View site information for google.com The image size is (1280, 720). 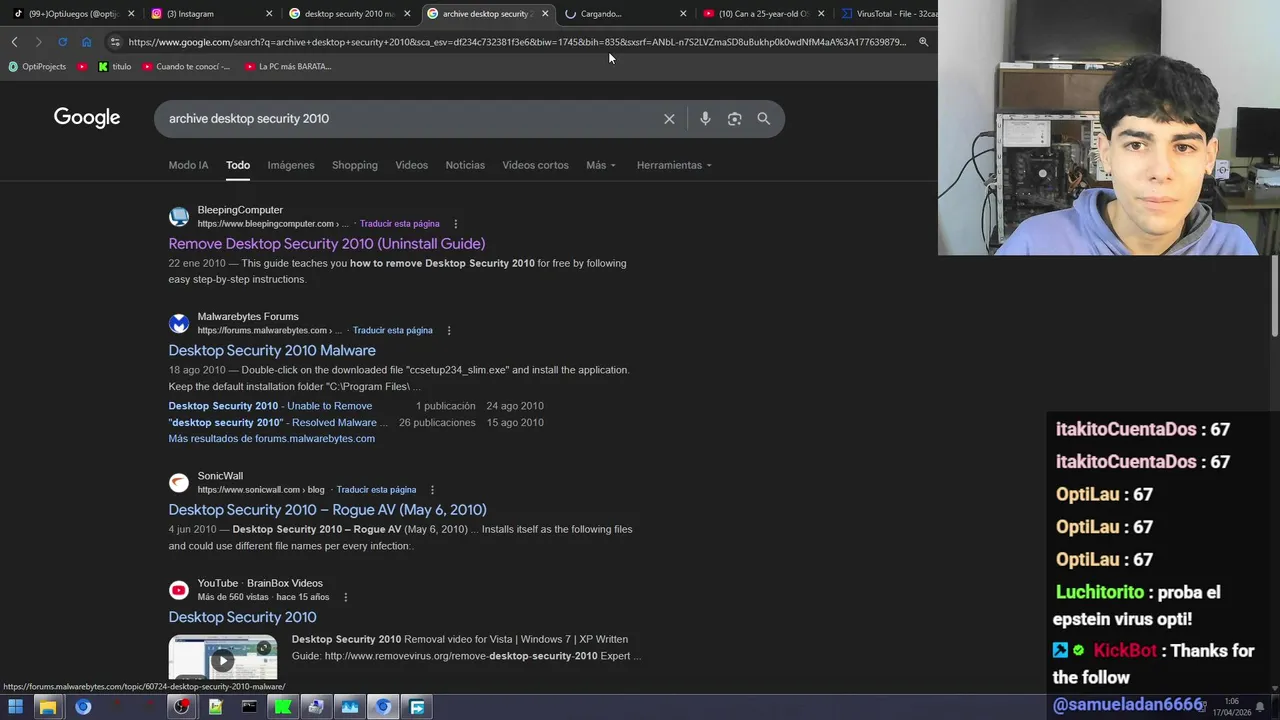coord(115,42)
